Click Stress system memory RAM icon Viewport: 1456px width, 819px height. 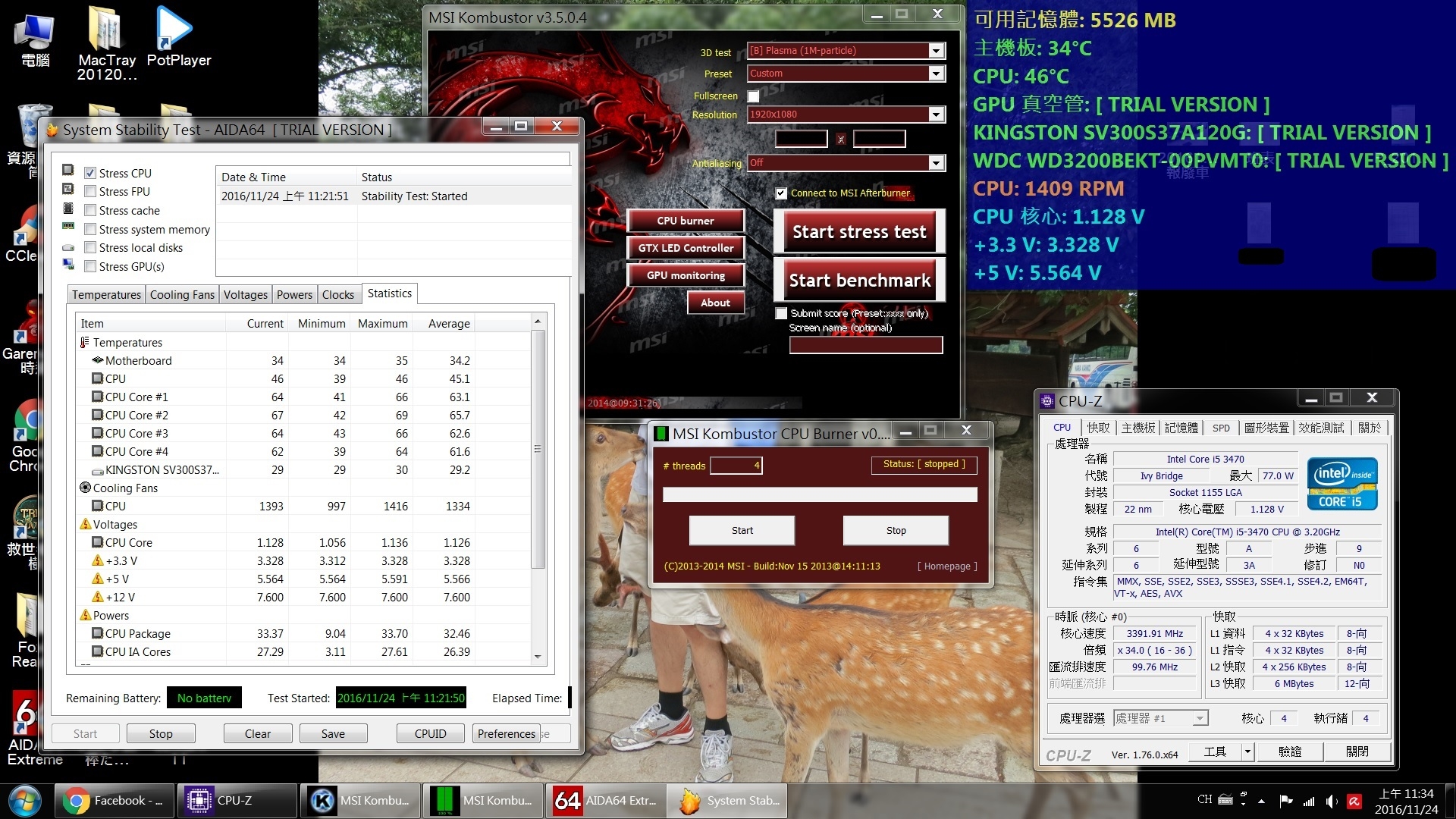click(68, 226)
